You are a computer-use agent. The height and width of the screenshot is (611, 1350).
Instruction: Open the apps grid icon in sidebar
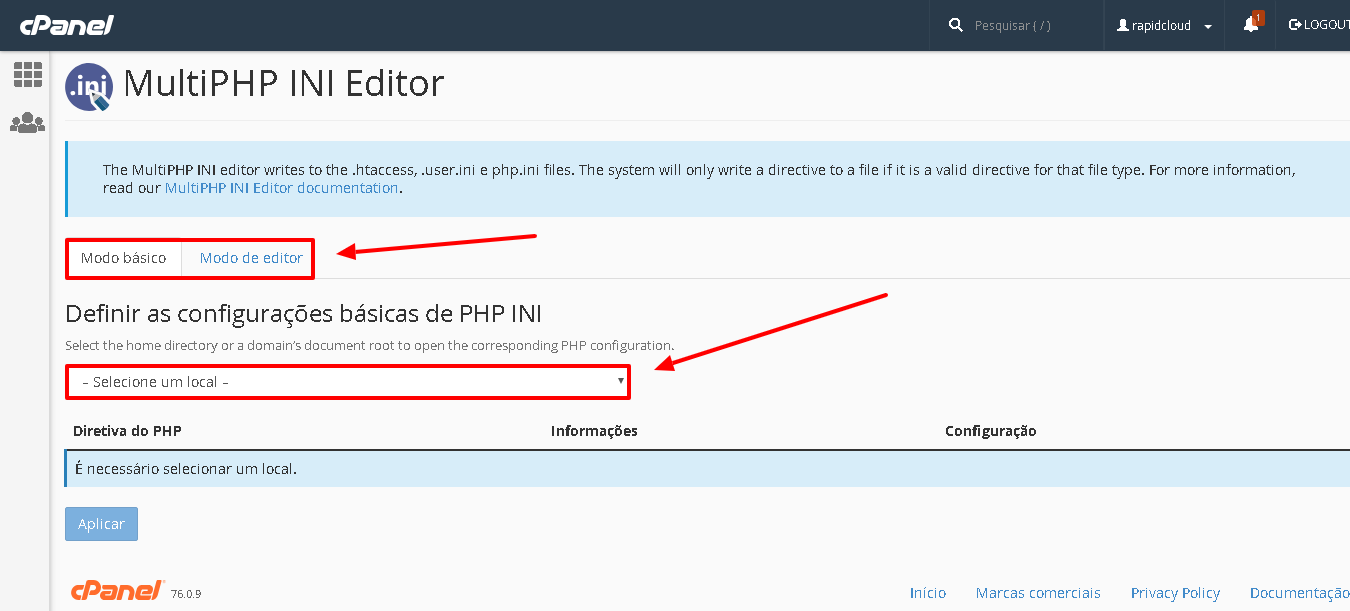27,74
